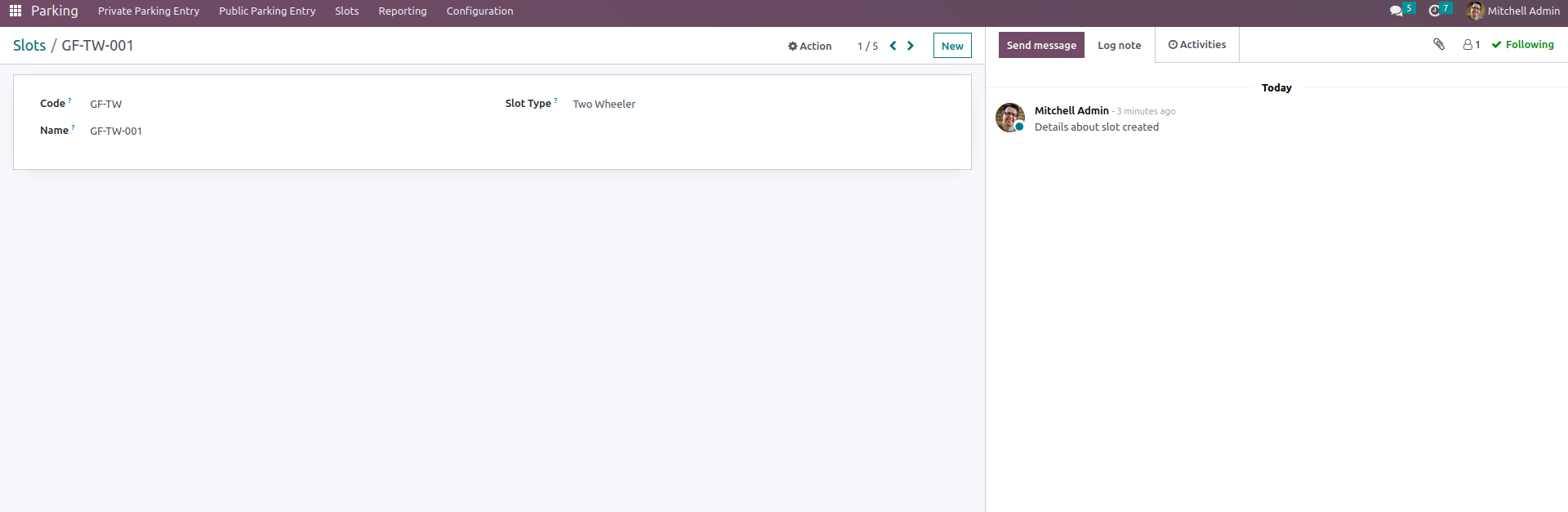This screenshot has height=512, width=1568.
Task: Open the Private Parking Entry menu
Action: 149,11
